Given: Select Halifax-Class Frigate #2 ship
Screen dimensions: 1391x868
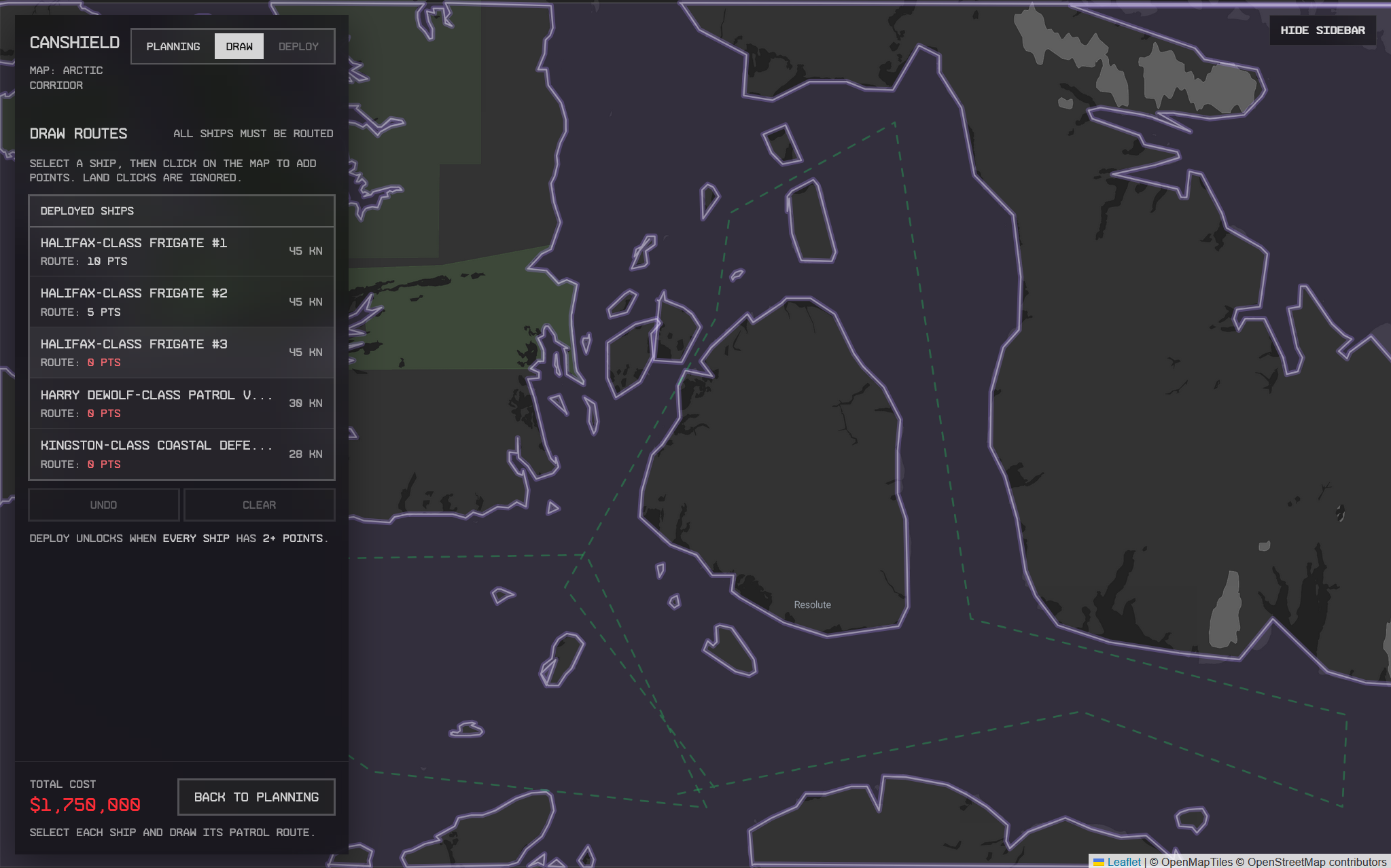Looking at the screenshot, I should click(181, 302).
